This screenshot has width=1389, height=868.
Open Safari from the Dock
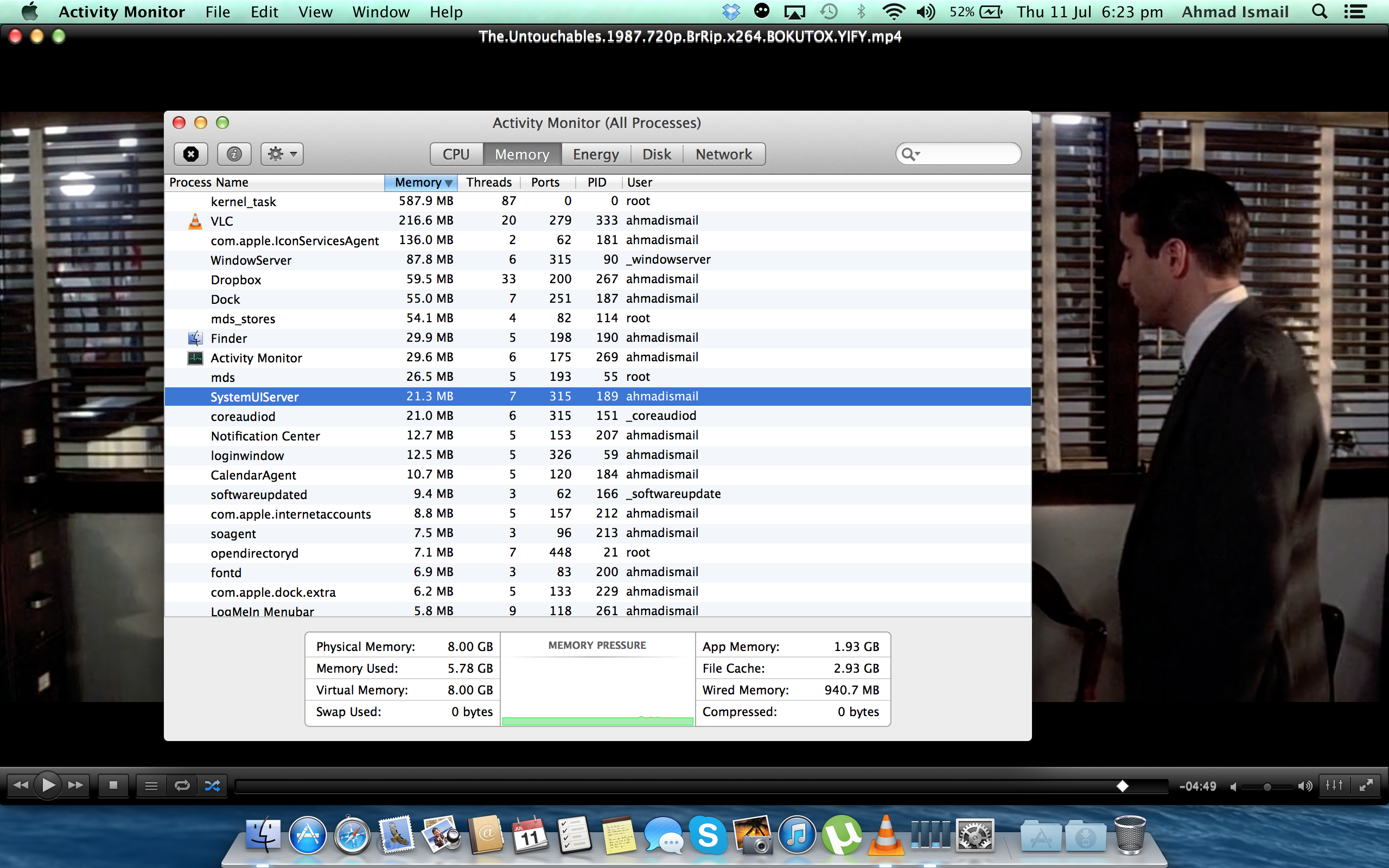(352, 835)
